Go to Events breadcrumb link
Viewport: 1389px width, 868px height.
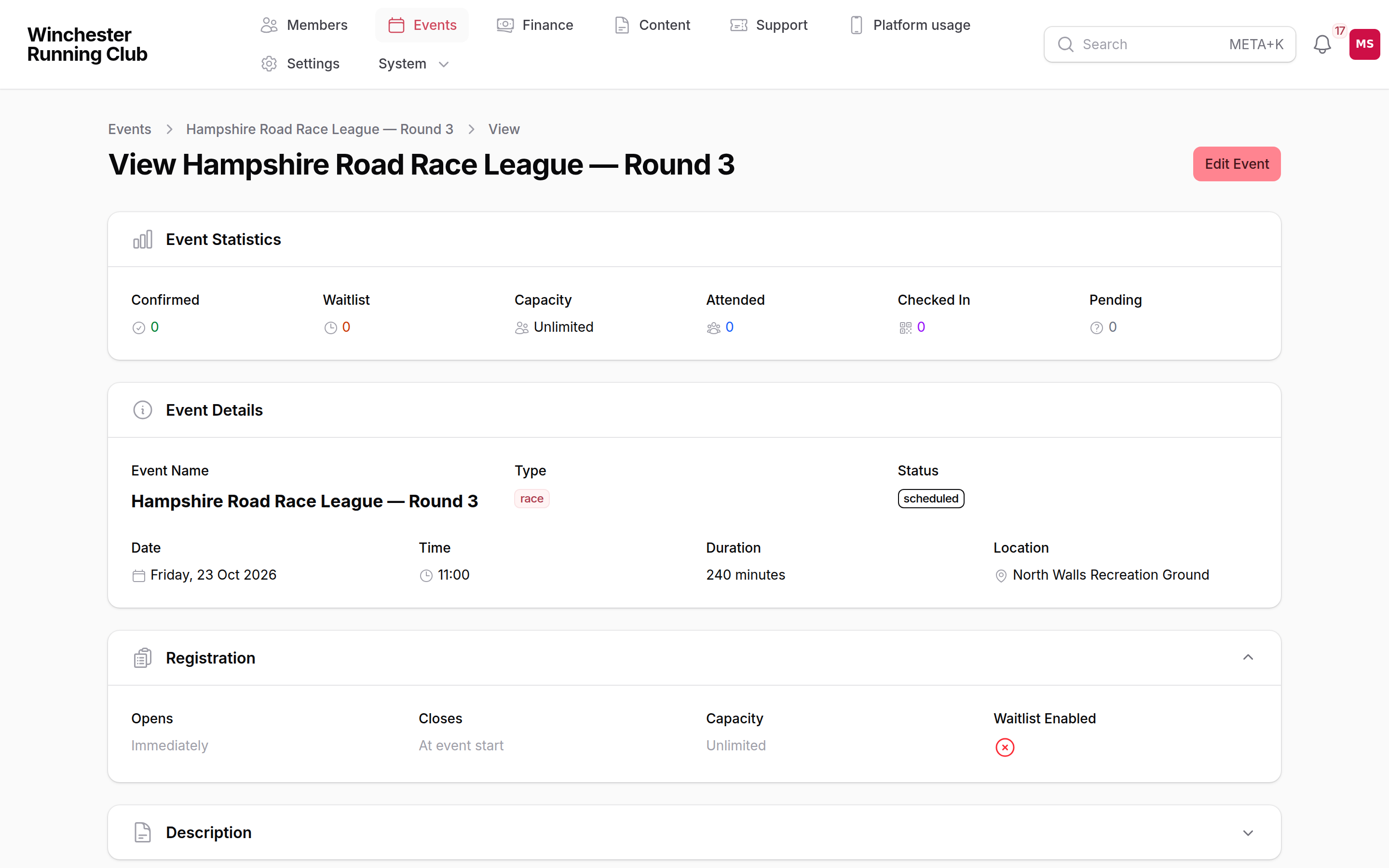pyautogui.click(x=130, y=129)
